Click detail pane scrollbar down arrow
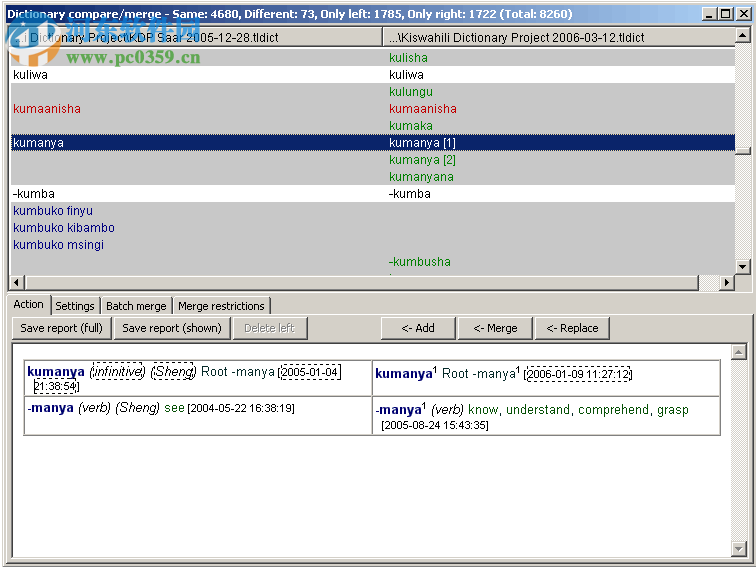 pyautogui.click(x=739, y=548)
